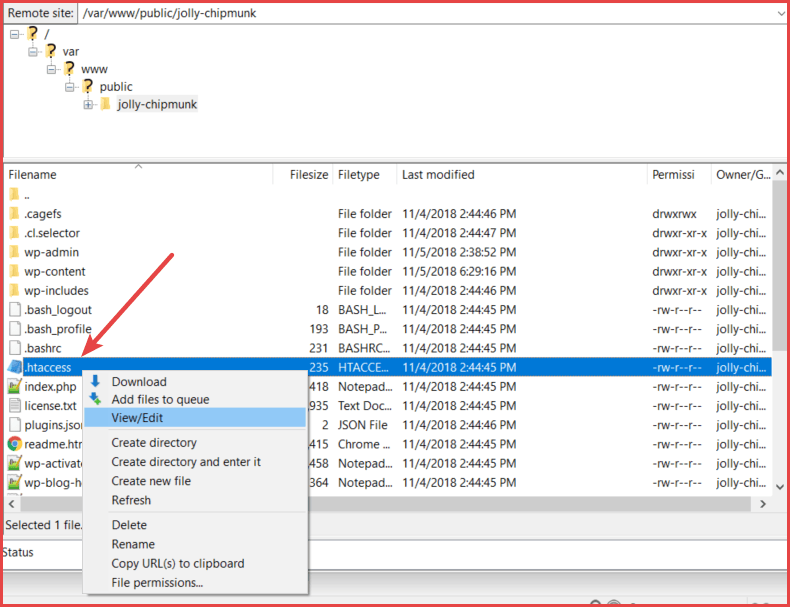The height and width of the screenshot is (607, 790).
Task: Click the www folder question-mark icon
Action: point(69,69)
